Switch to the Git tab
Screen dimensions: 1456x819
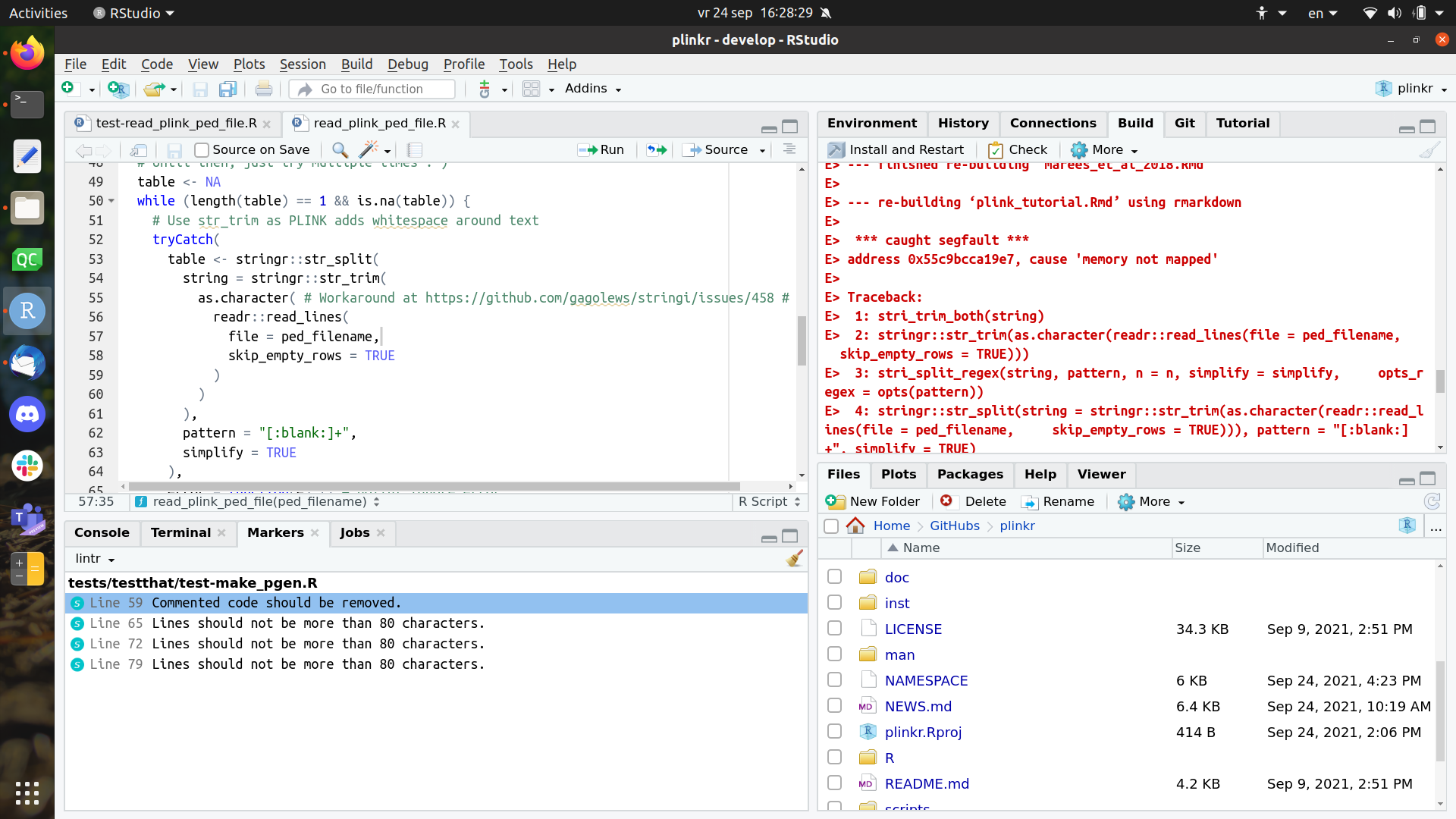tap(1185, 123)
